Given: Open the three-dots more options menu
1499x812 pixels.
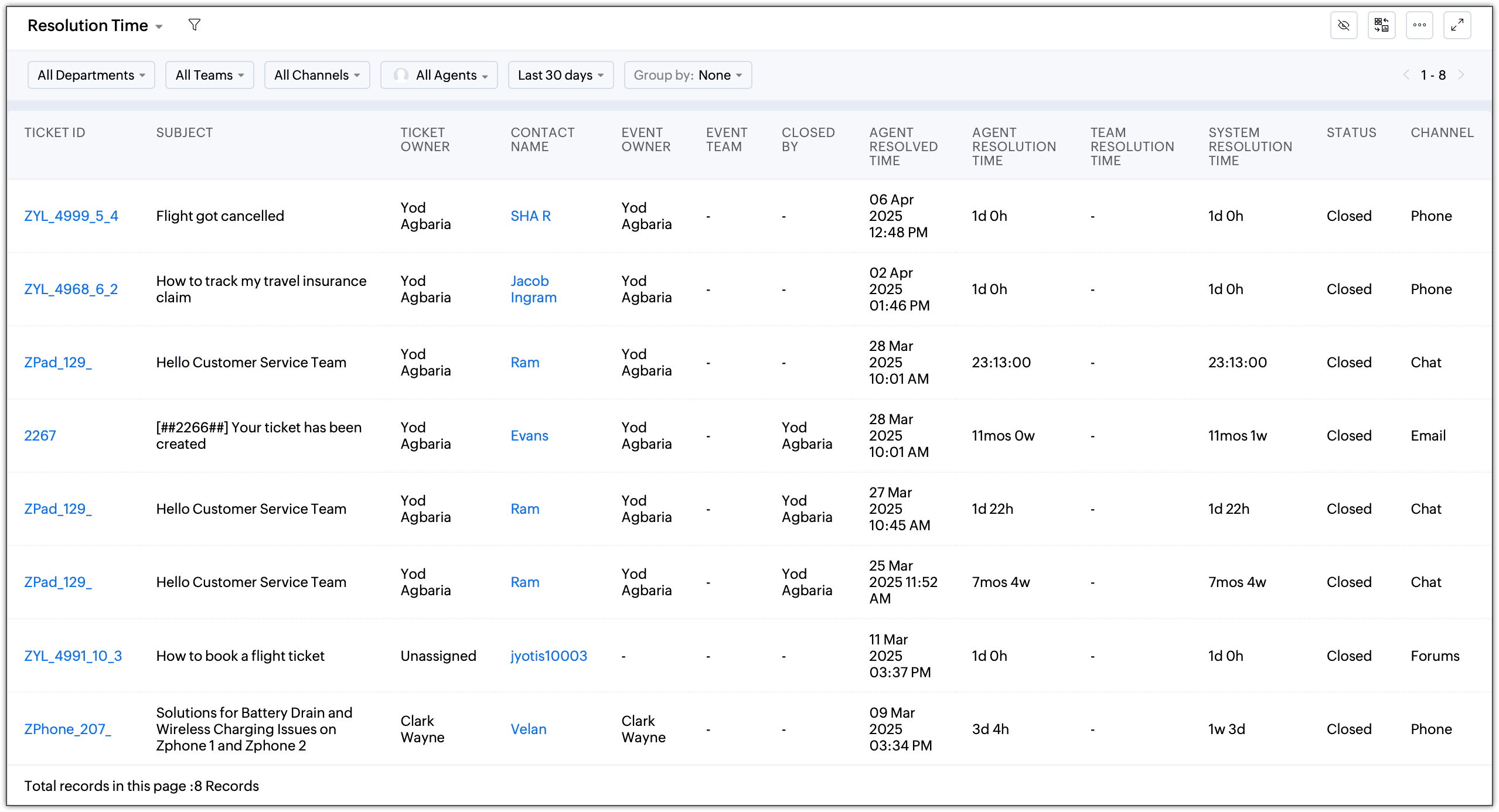Looking at the screenshot, I should coord(1419,25).
